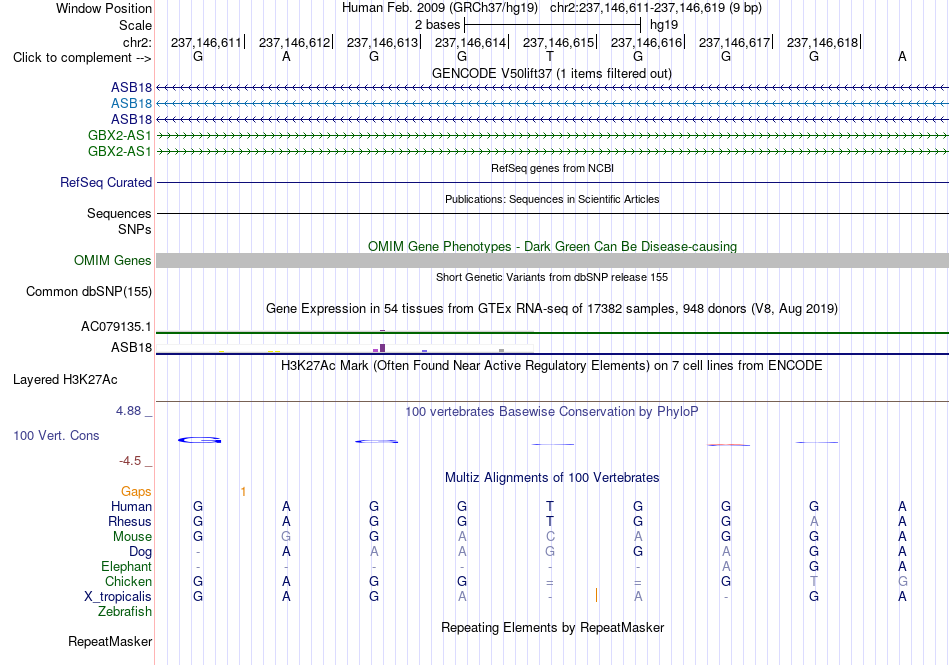
Task: Click the hg19 label next to scale bar
Action: pyautogui.click(x=663, y=25)
